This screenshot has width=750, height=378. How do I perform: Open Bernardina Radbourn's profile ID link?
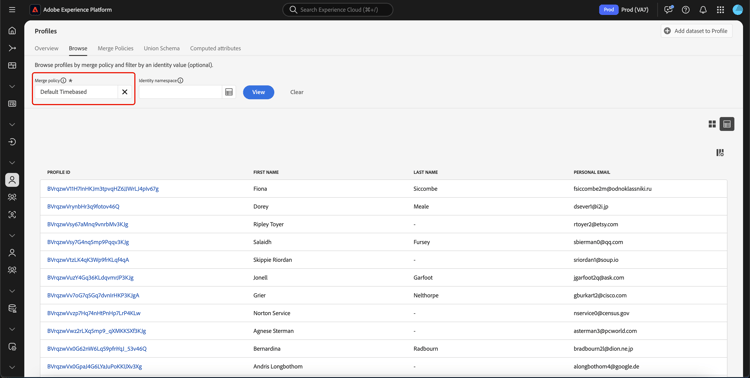coord(97,349)
